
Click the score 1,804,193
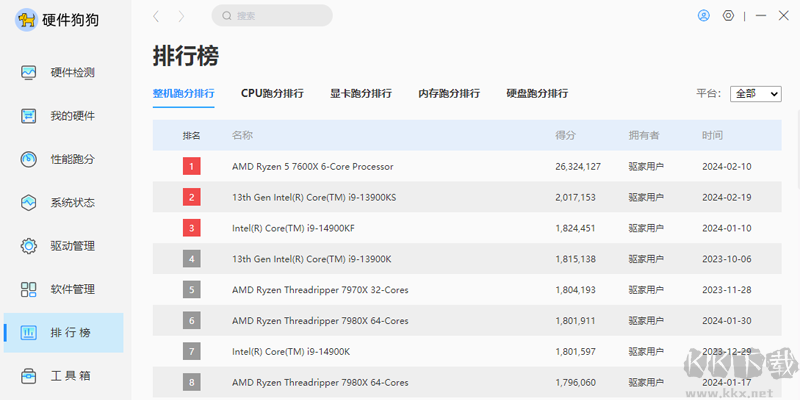tap(576, 290)
